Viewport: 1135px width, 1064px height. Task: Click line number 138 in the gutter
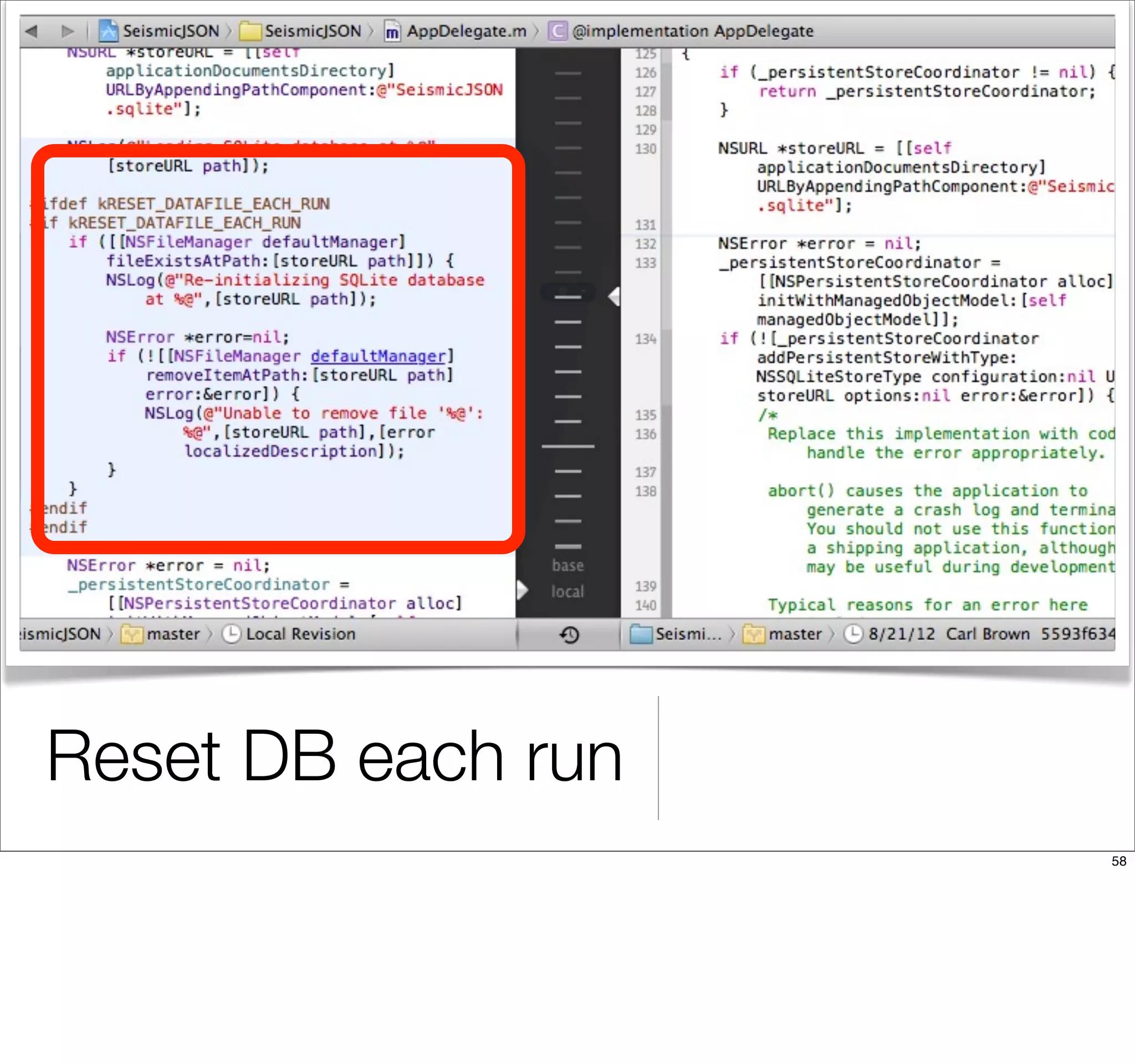coord(646,491)
